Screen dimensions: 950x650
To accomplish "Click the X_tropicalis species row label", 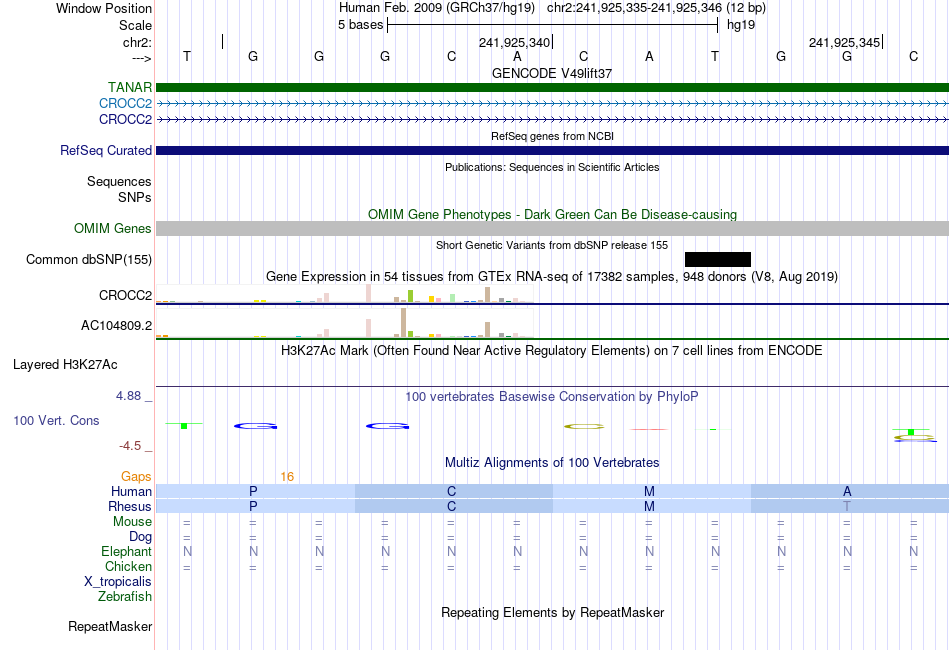I will click(x=118, y=582).
